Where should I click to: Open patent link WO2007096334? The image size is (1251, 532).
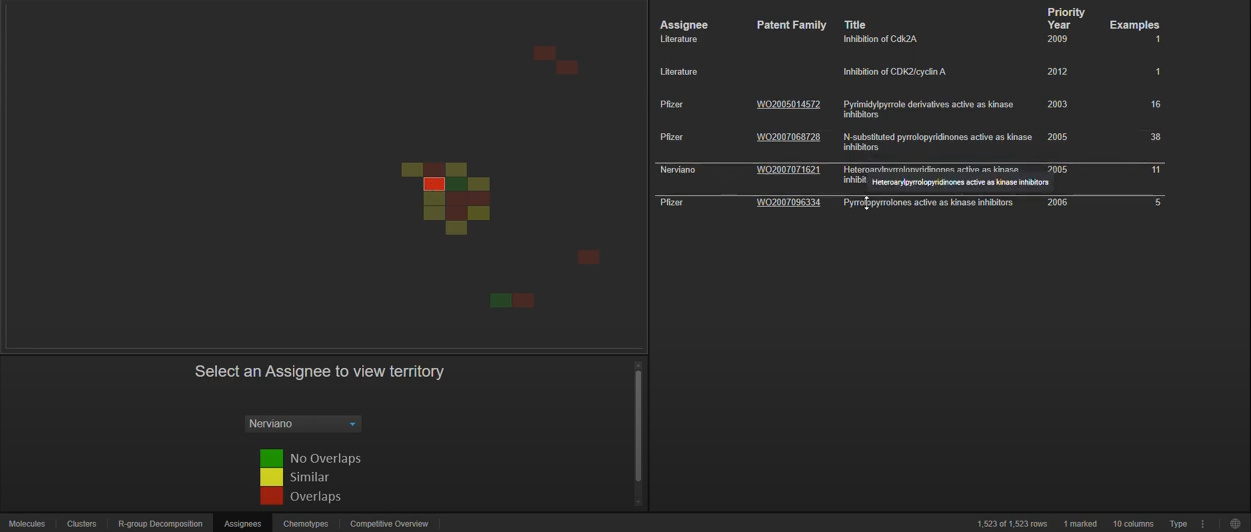pyautogui.click(x=788, y=202)
